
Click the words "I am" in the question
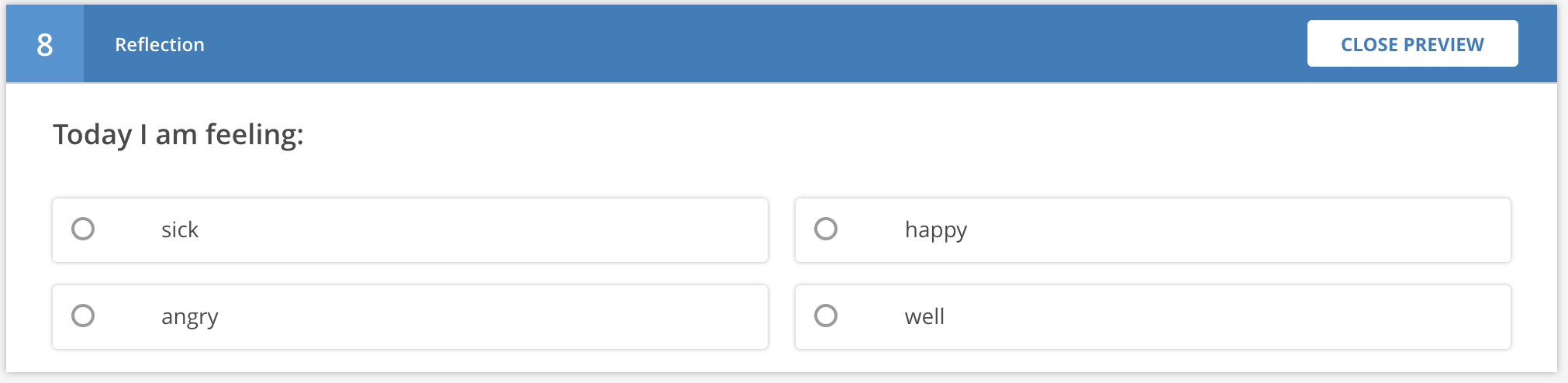(168, 135)
